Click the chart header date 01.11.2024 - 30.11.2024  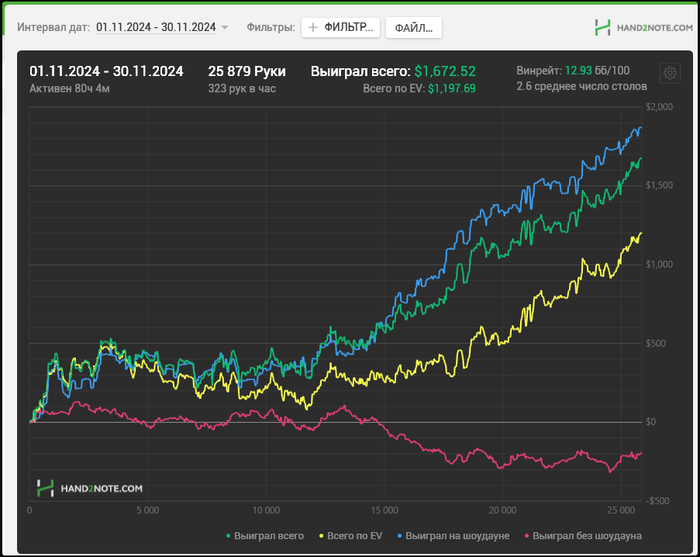(x=106, y=71)
